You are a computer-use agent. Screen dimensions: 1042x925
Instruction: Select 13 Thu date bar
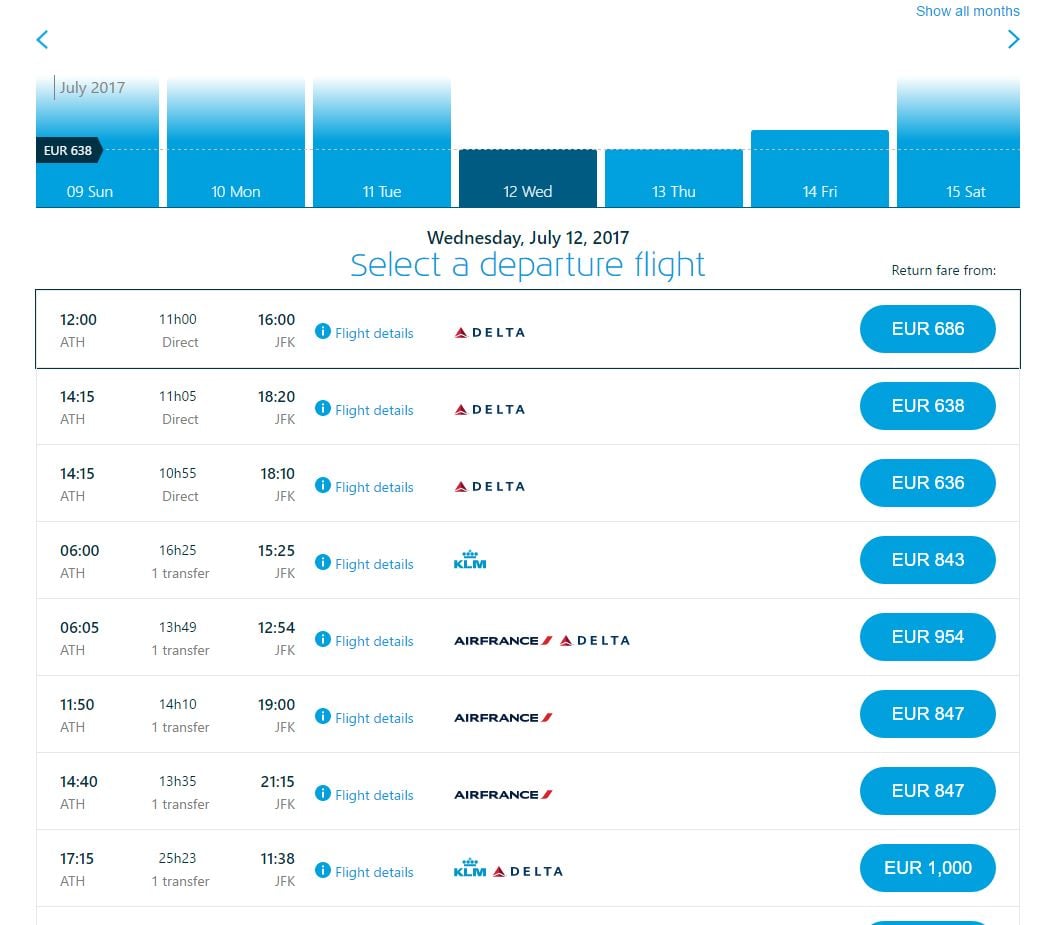[x=674, y=178]
